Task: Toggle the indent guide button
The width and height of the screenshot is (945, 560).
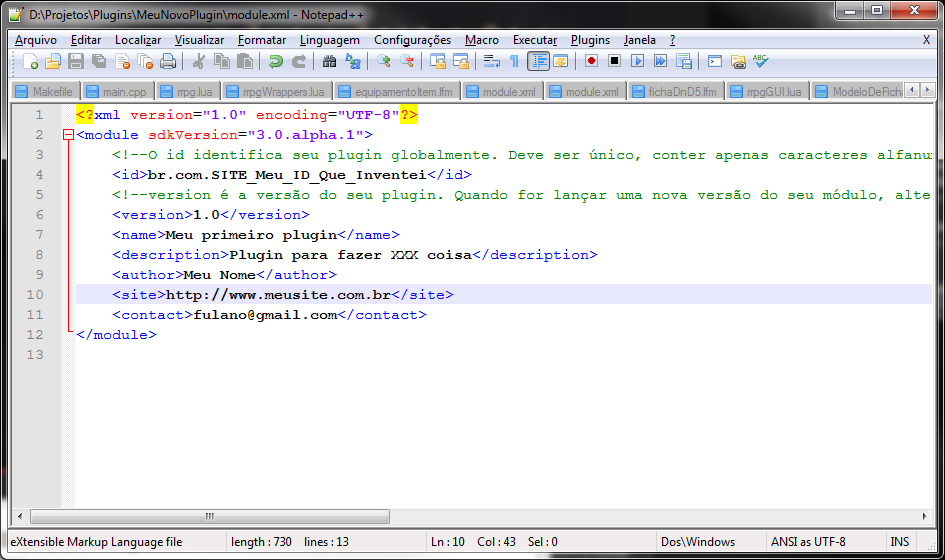Action: 539,62
